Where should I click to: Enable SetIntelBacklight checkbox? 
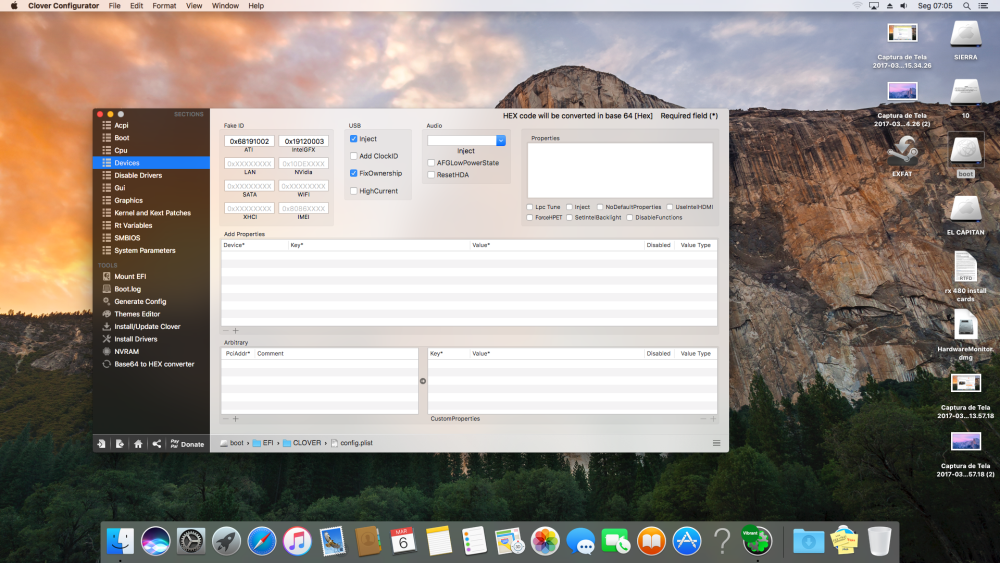pos(570,218)
